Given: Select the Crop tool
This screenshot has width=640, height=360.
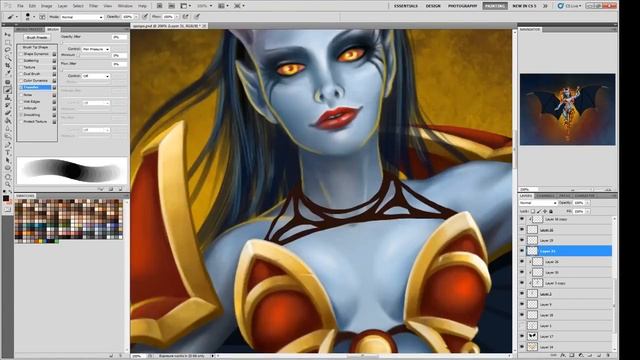Looking at the screenshot, I should (x=7, y=66).
